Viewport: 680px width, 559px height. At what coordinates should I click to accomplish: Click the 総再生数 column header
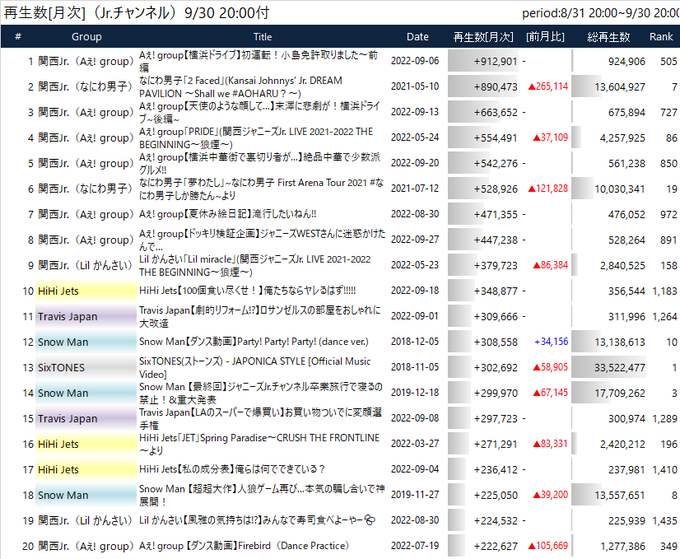tap(608, 37)
